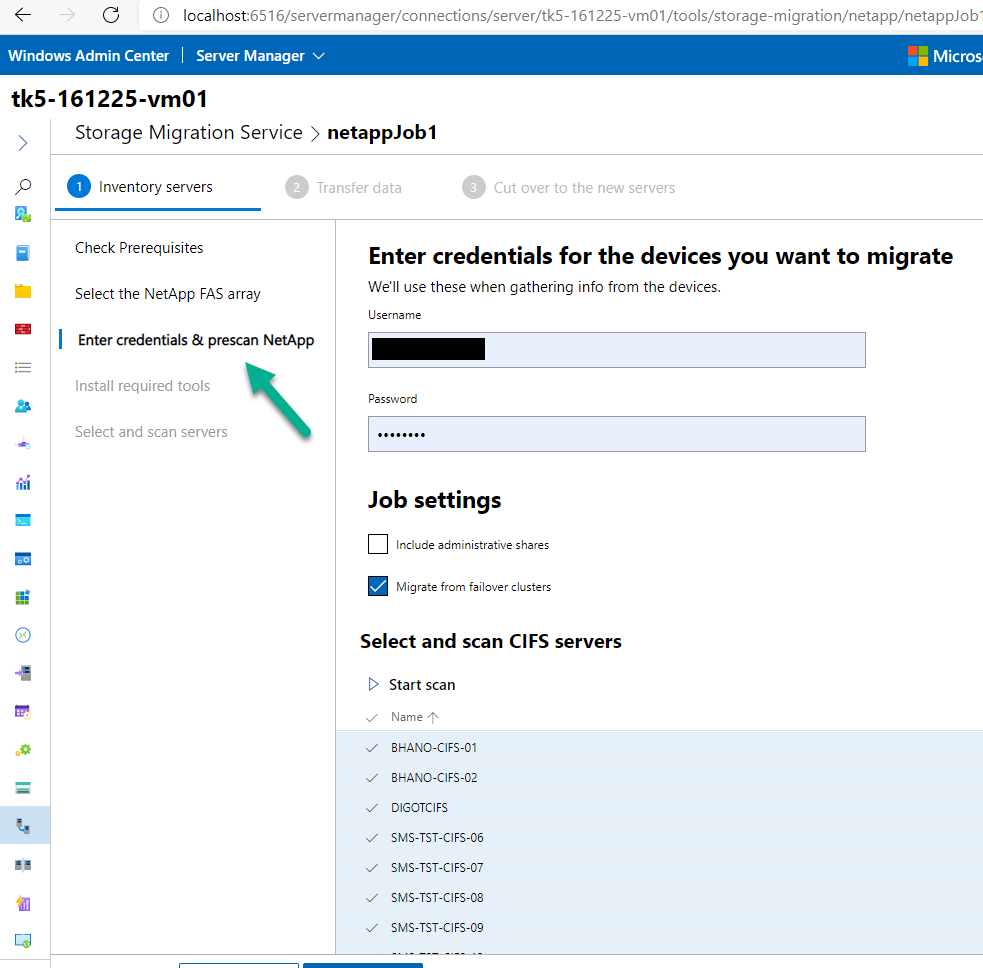Open Select and scan servers step
Viewport: 983px width, 968px height.
click(151, 431)
